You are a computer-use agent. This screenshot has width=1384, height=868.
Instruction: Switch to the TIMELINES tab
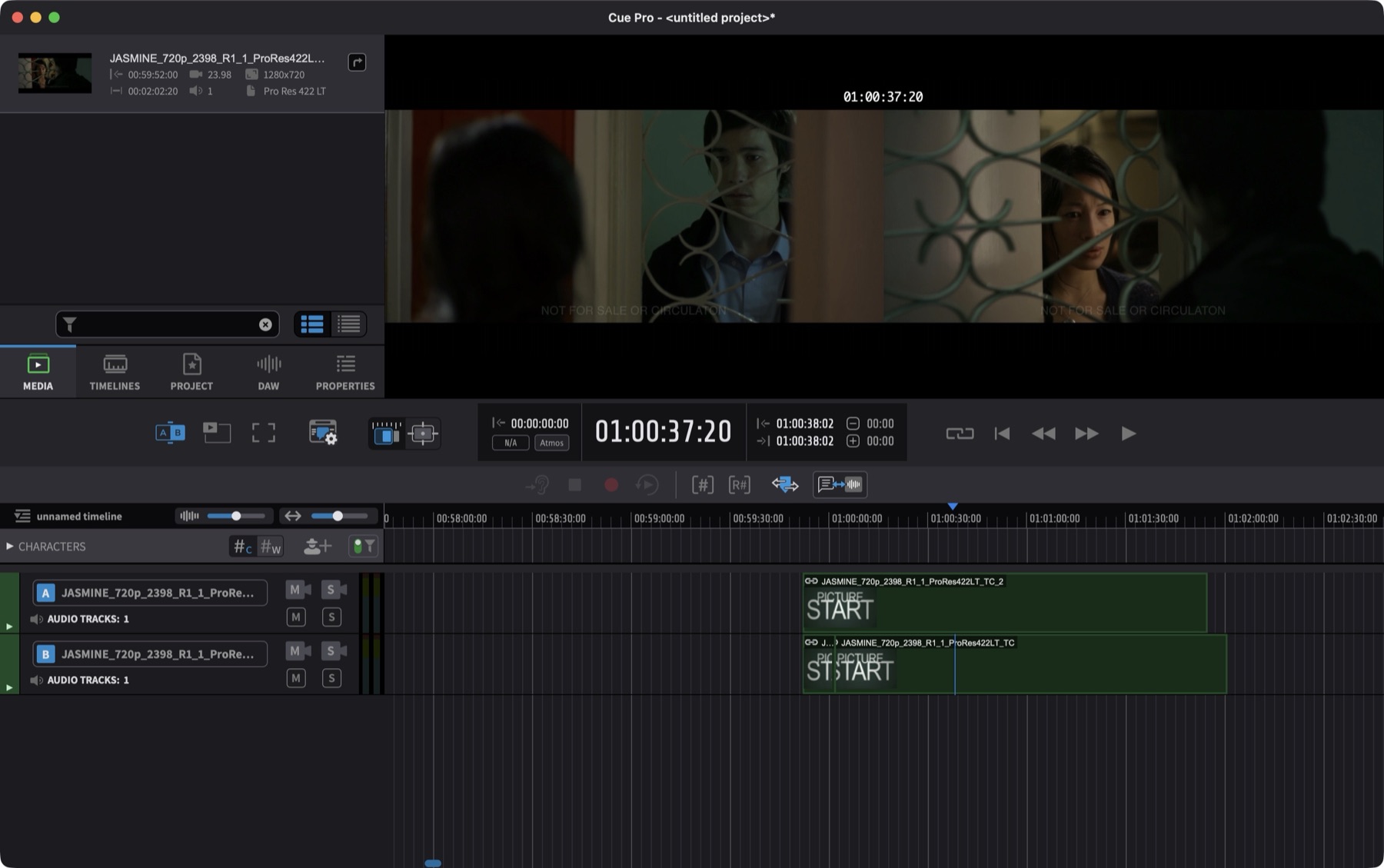(115, 371)
